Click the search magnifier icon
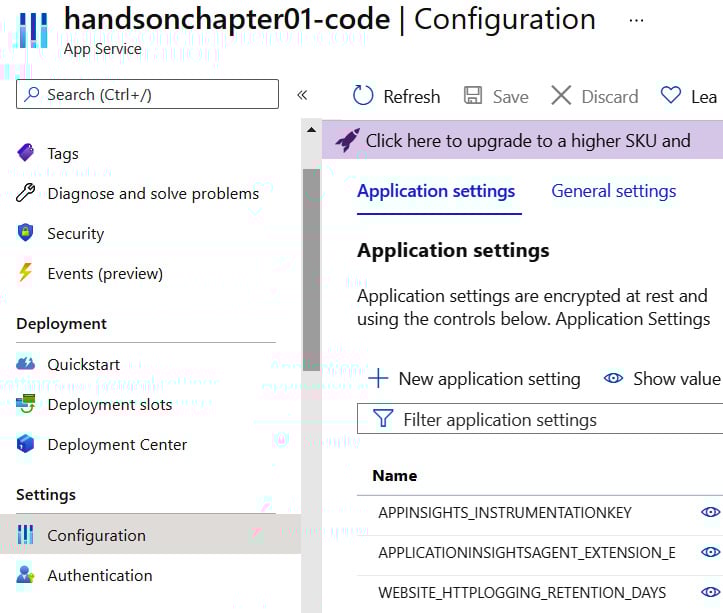The height and width of the screenshot is (613, 723). (32, 94)
